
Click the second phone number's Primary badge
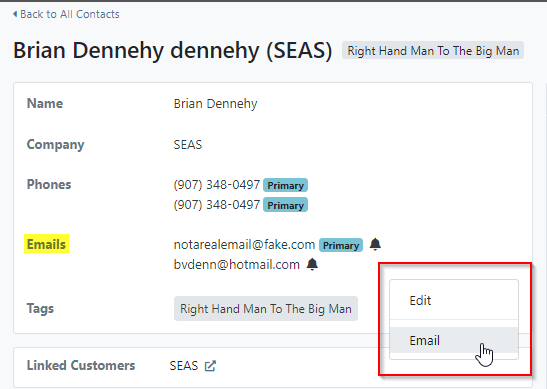[x=285, y=205]
